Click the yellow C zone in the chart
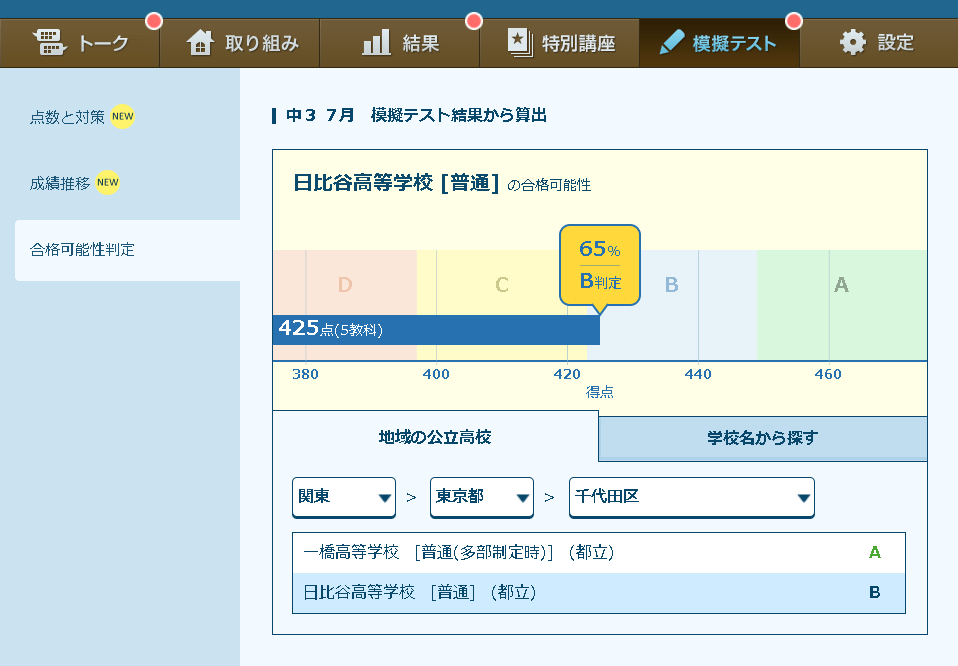Viewport: 958px width, 666px height. (502, 284)
